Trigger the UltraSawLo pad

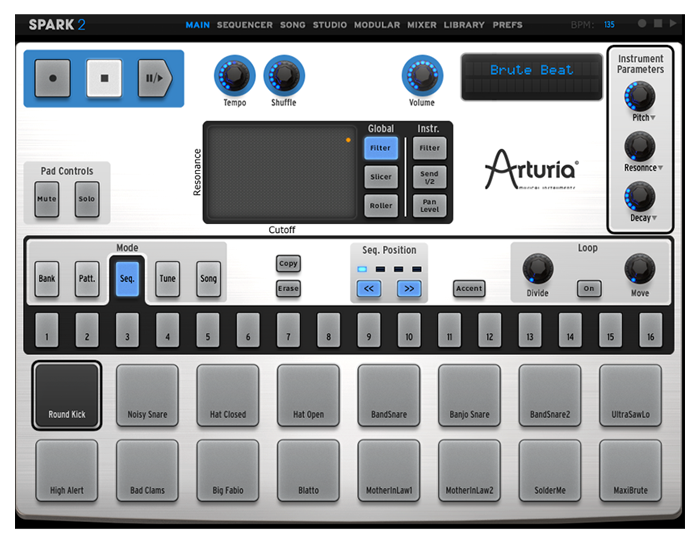(630, 395)
